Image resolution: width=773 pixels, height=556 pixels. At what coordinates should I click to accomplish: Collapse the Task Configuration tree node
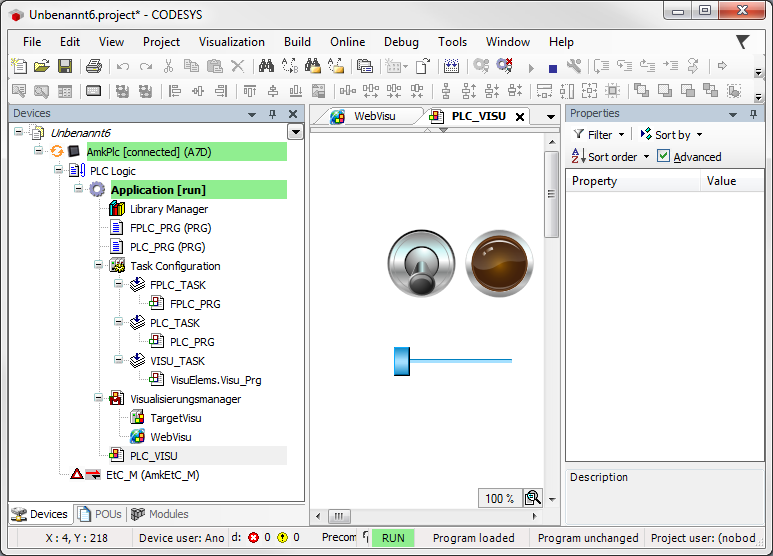pyautogui.click(x=99, y=266)
